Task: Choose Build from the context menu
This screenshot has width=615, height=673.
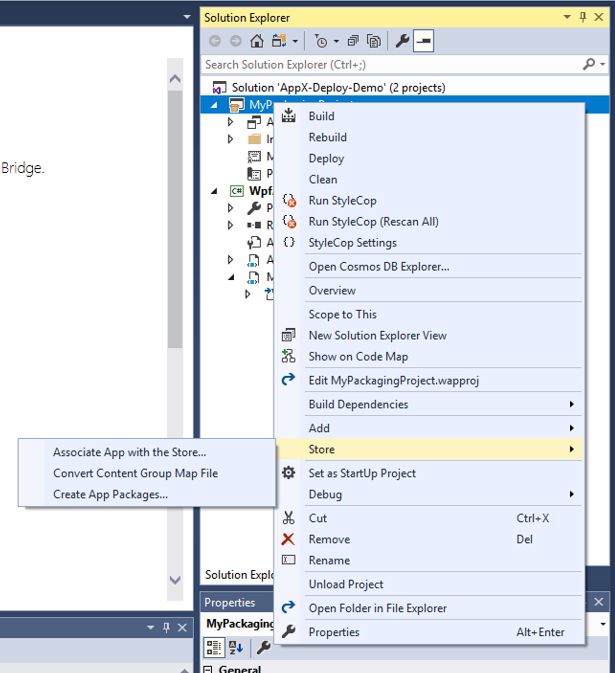Action: [x=429, y=116]
